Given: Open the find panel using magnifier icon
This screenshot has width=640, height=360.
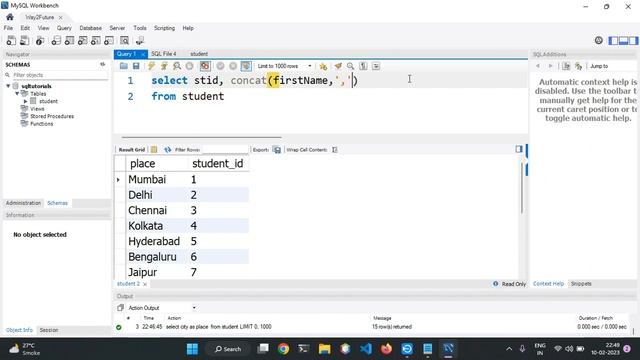Looking at the screenshot, I should [x=350, y=66].
